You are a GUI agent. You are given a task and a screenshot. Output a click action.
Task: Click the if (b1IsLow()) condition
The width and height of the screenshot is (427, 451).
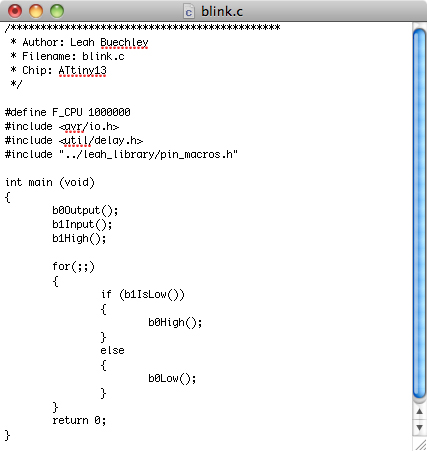pyautogui.click(x=142, y=295)
